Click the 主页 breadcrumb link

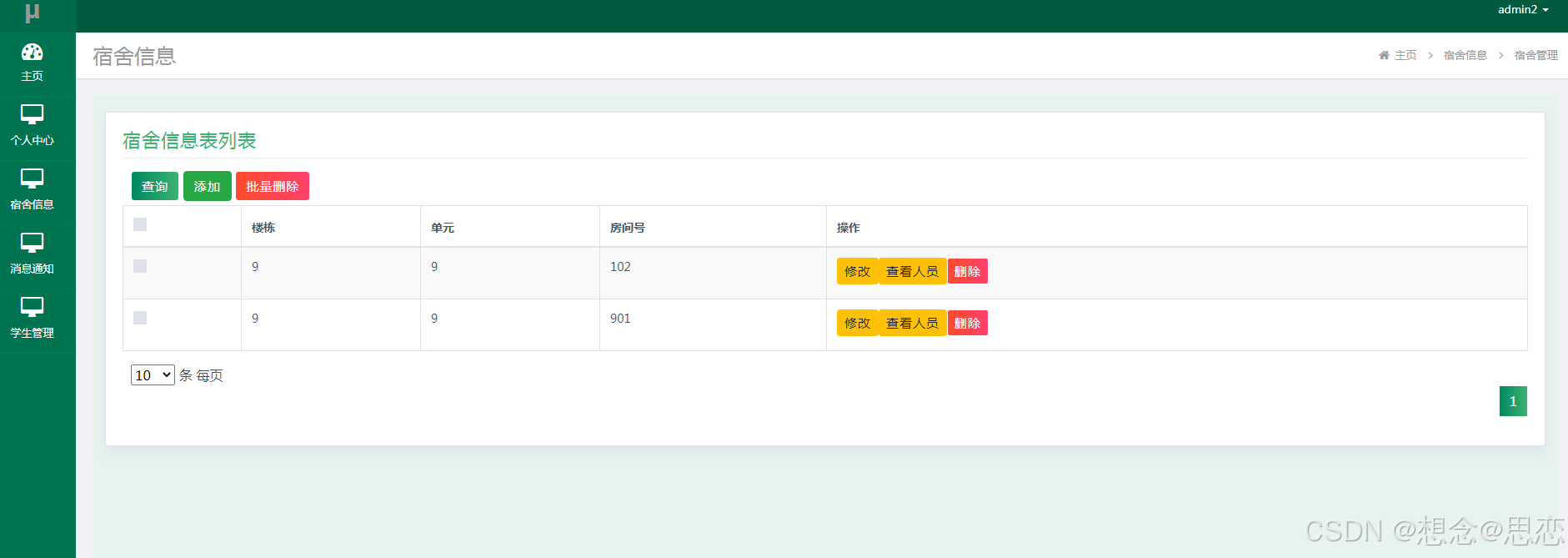click(1405, 55)
